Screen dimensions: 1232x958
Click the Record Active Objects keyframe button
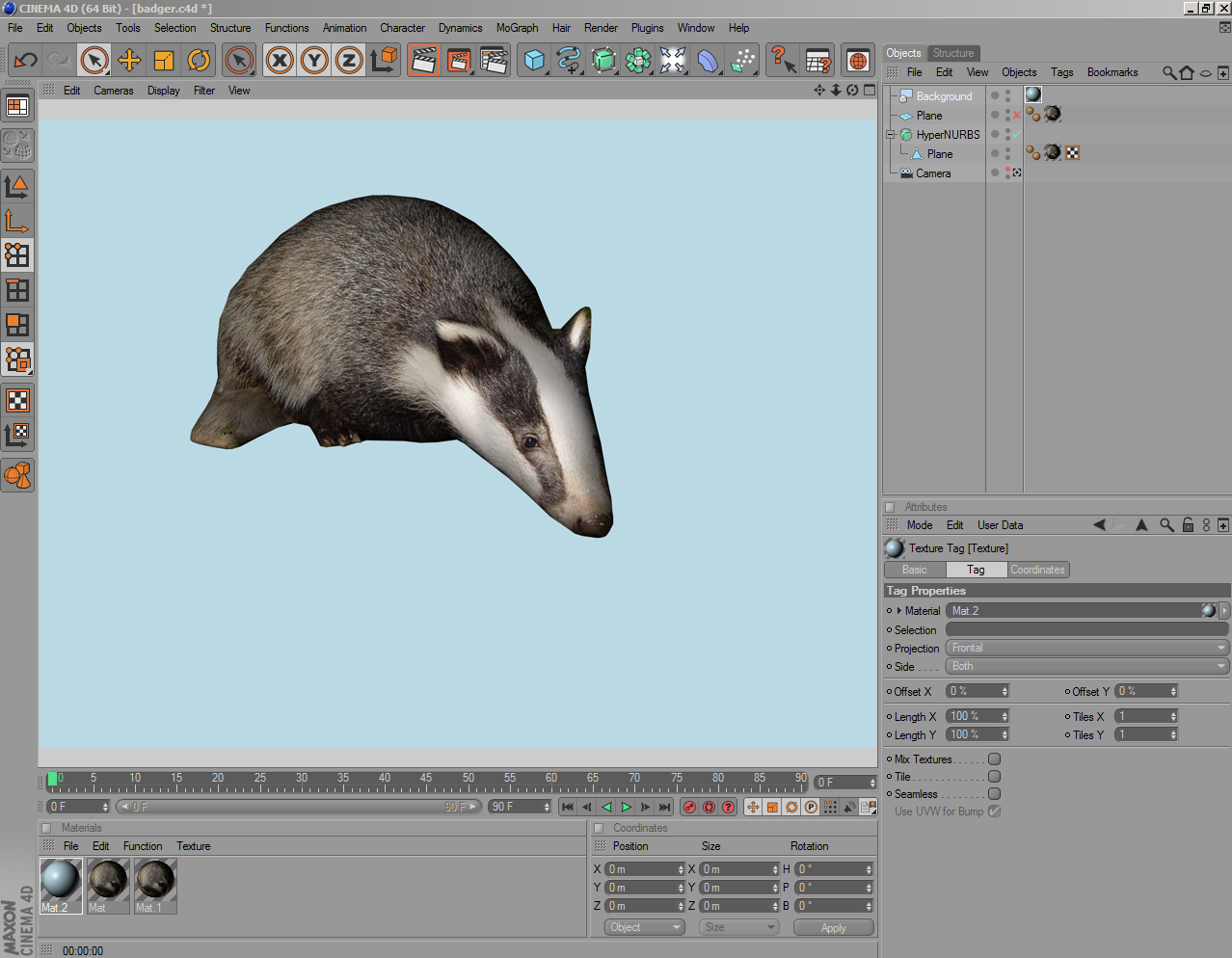689,807
